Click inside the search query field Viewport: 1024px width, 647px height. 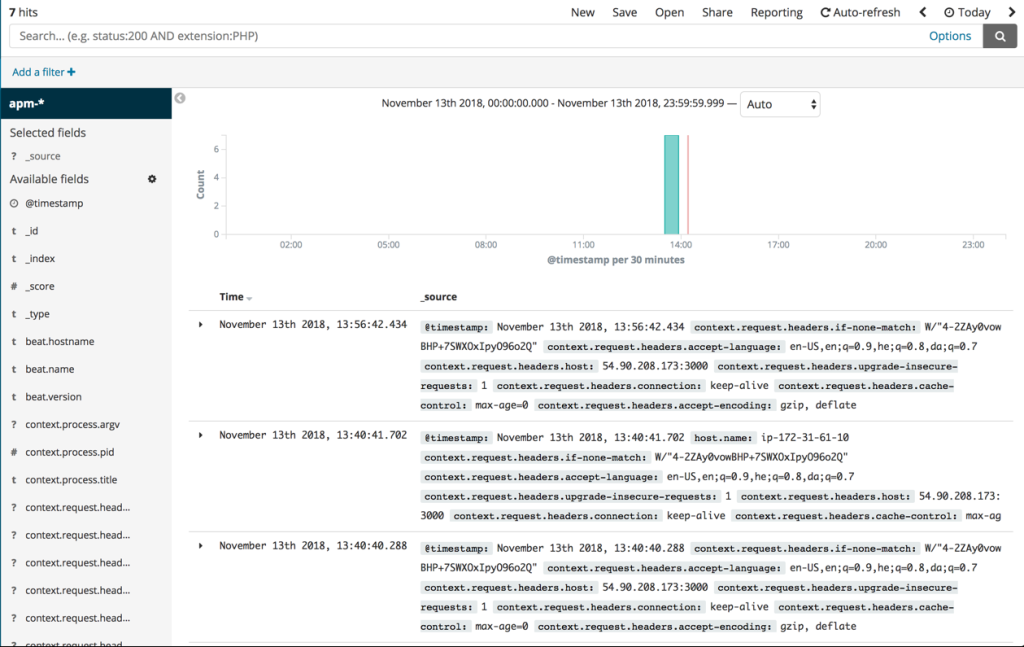[400, 35]
